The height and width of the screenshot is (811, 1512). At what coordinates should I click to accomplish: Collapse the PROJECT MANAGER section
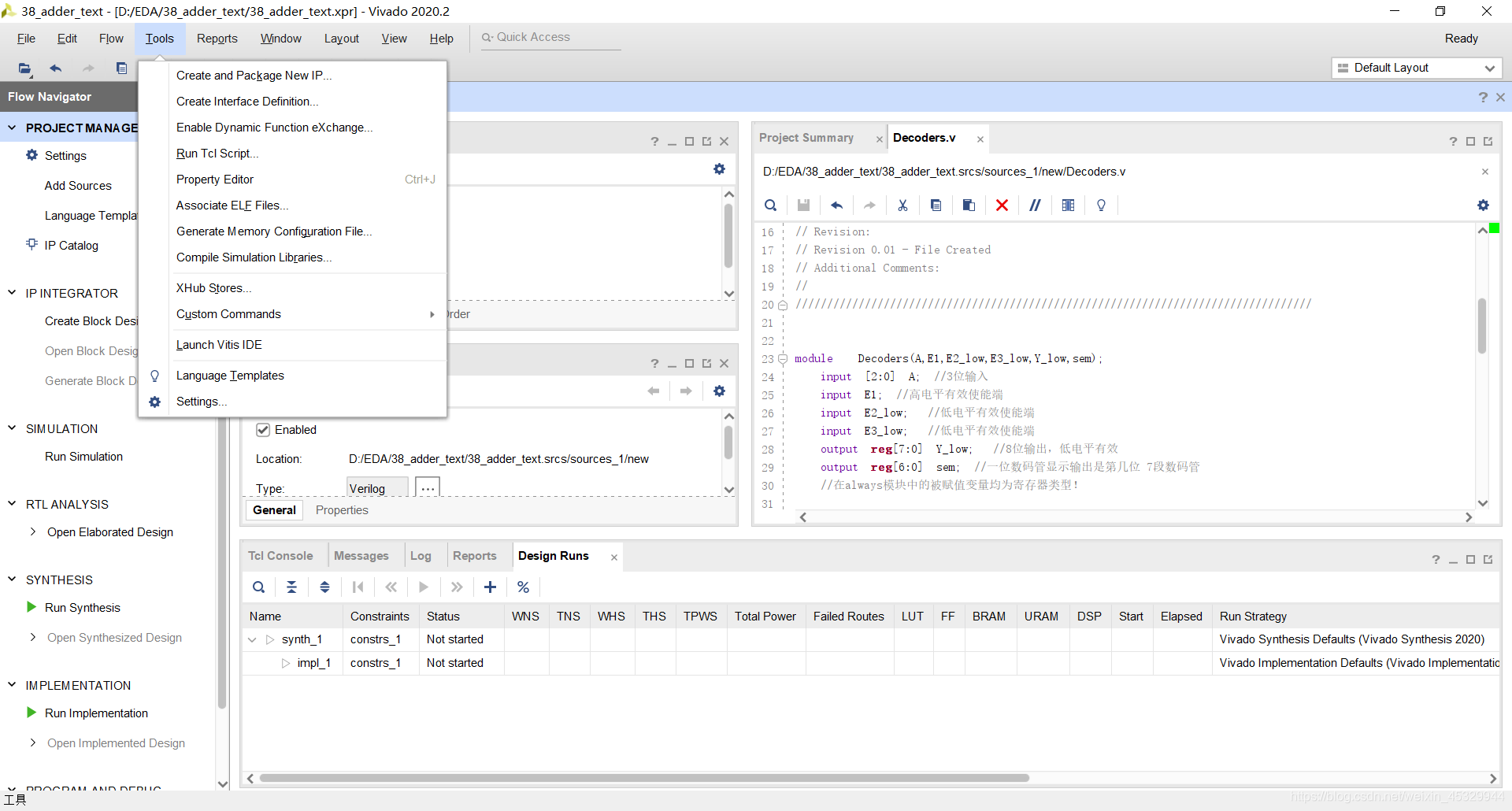12,128
